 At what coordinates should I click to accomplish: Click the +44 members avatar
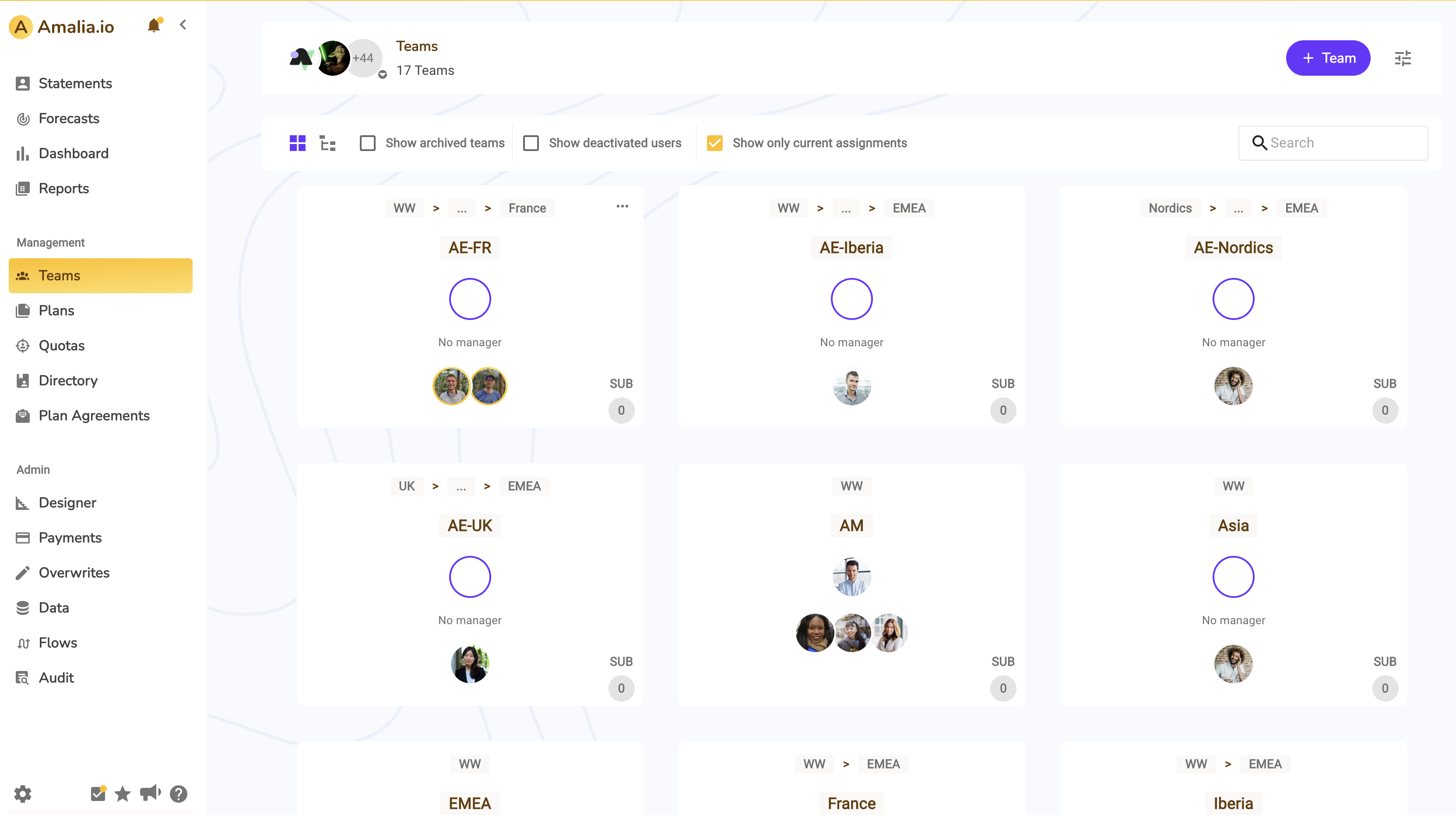[363, 58]
